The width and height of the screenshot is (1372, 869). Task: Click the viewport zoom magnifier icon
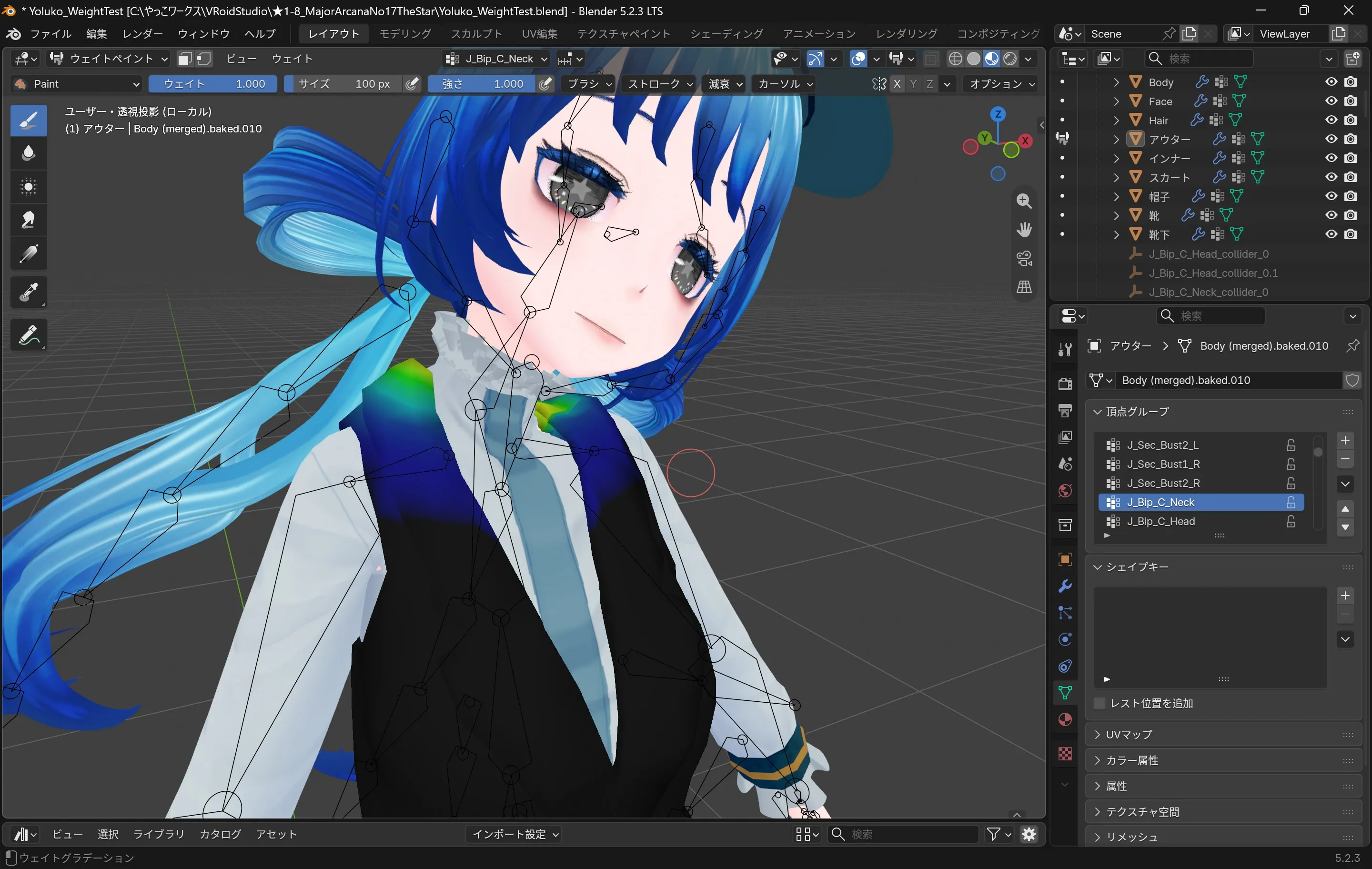[x=1024, y=201]
